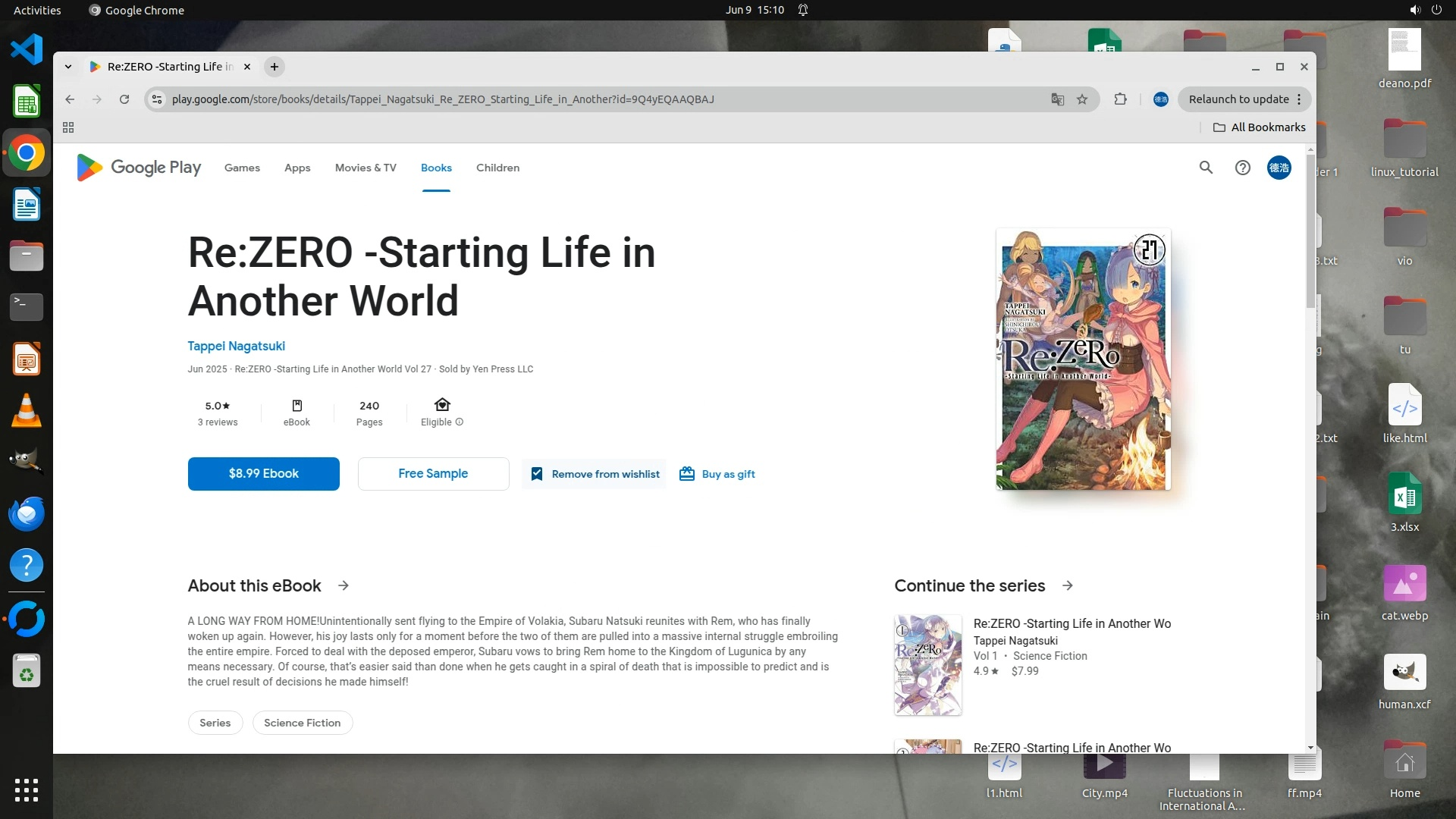Screen dimensions: 1456x819
Task: Expand the Continue the series arrow
Action: pyautogui.click(x=1068, y=585)
